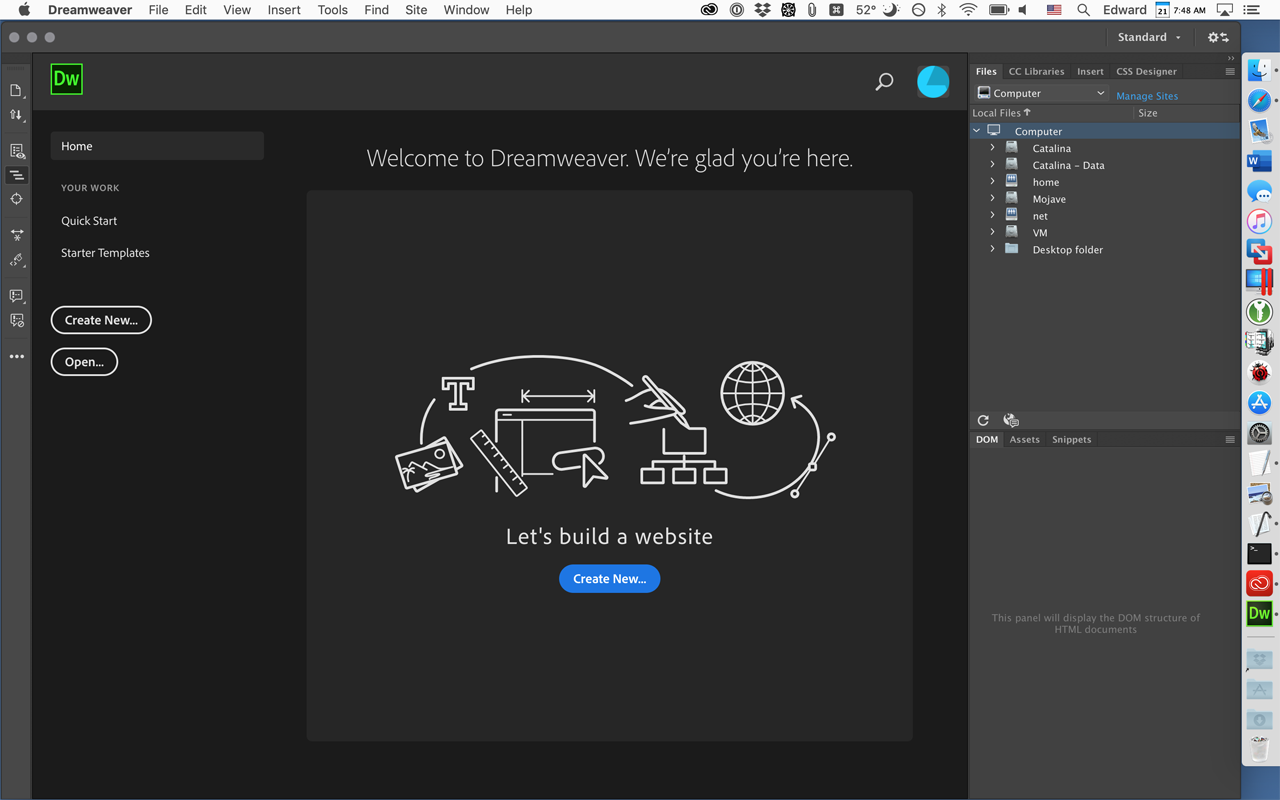Viewport: 1280px width, 800px height.
Task: Open Files panel options menu icon
Action: tap(1230, 72)
